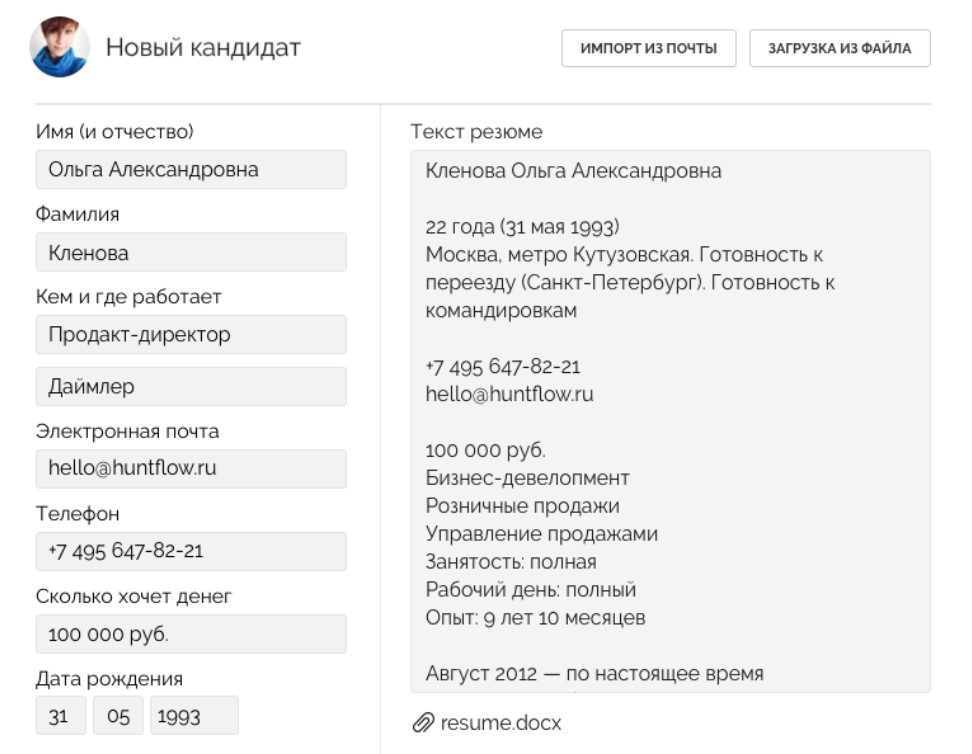Click the company field showing Даймлер
The height and width of the screenshot is (754, 972).
click(191, 387)
